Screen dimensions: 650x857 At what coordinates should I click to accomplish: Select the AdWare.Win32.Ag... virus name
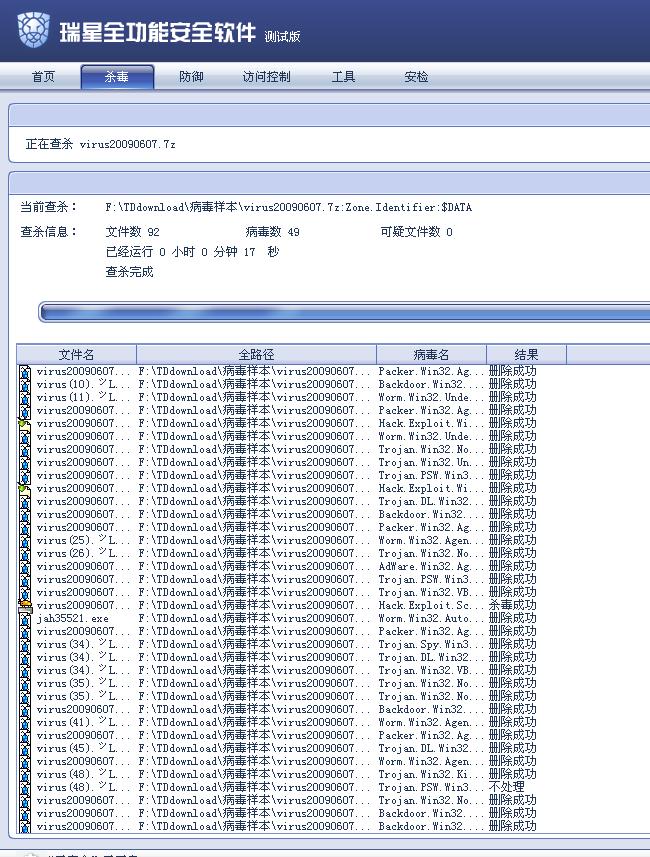[x=431, y=567]
